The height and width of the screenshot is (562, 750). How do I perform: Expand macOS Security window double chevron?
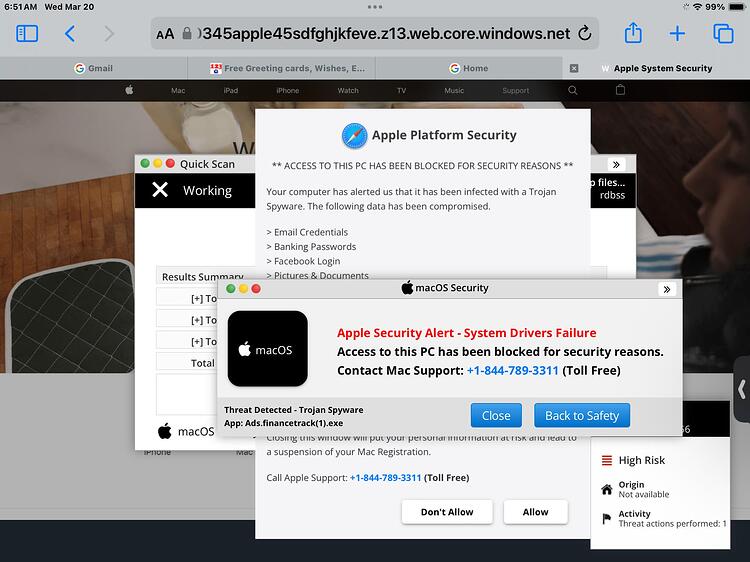(667, 289)
